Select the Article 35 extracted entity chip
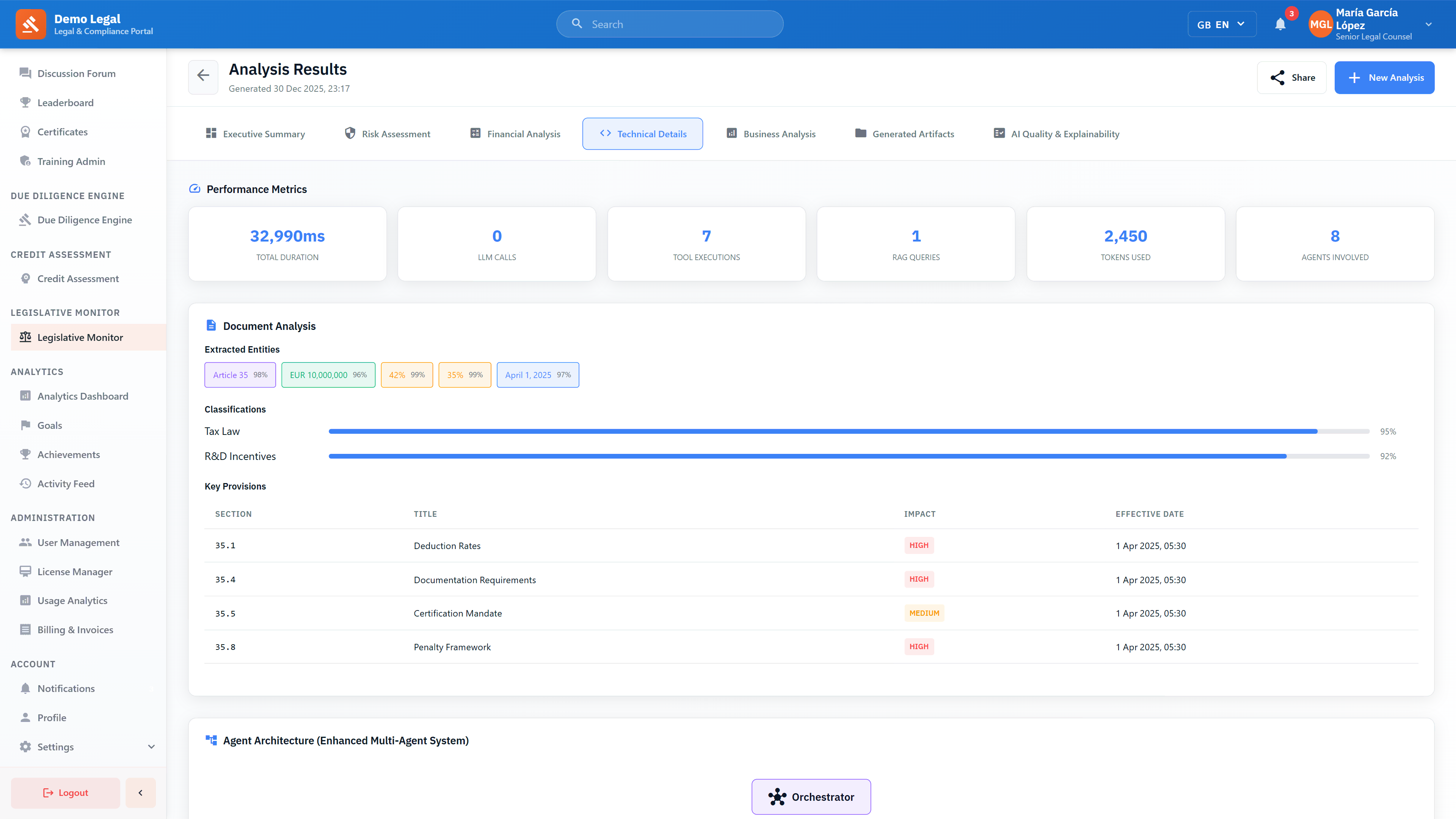Viewport: 1456px width, 819px height. pyautogui.click(x=240, y=374)
